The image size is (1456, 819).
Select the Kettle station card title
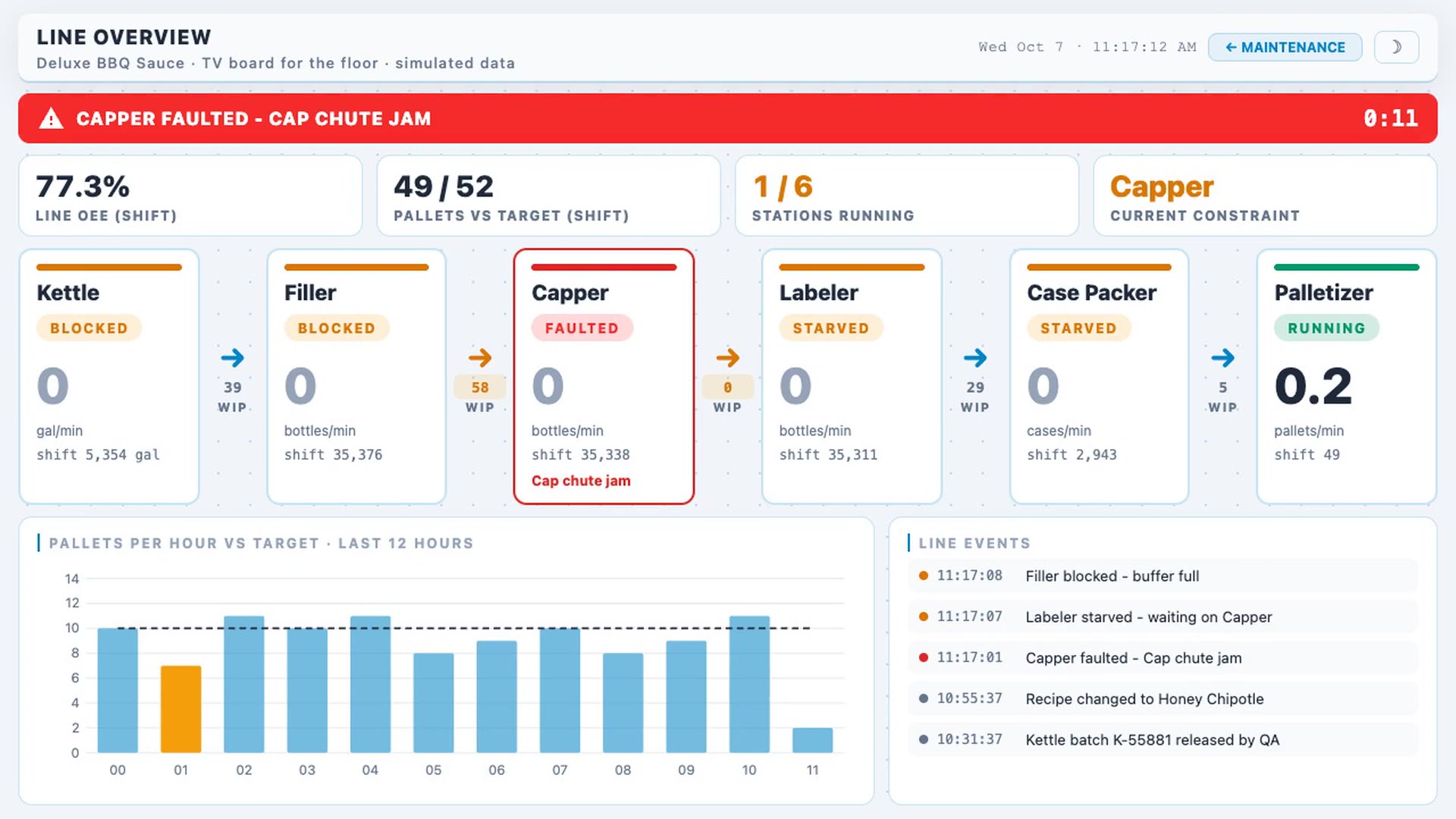[x=68, y=293]
